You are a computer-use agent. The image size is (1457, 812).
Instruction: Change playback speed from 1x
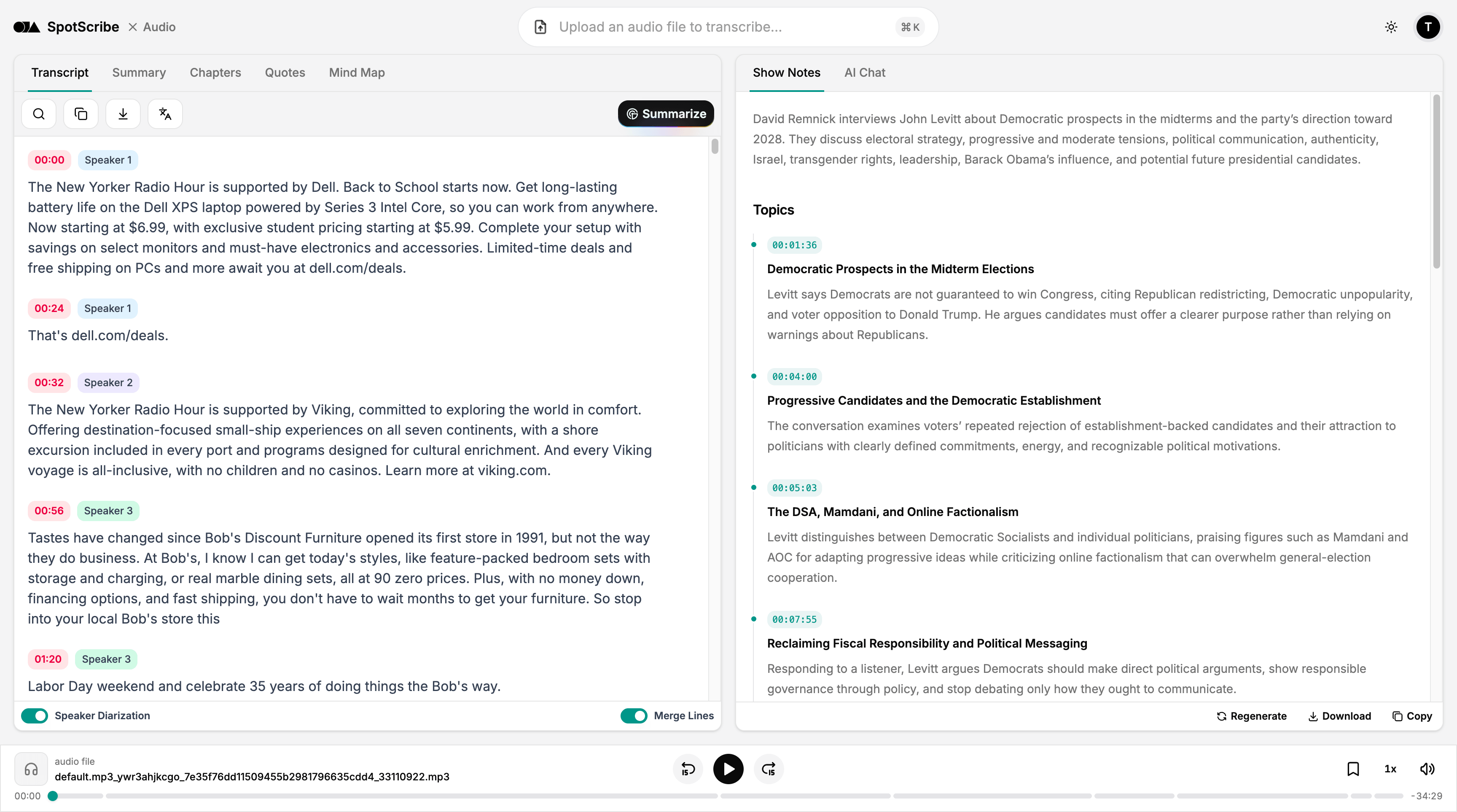pyautogui.click(x=1390, y=769)
